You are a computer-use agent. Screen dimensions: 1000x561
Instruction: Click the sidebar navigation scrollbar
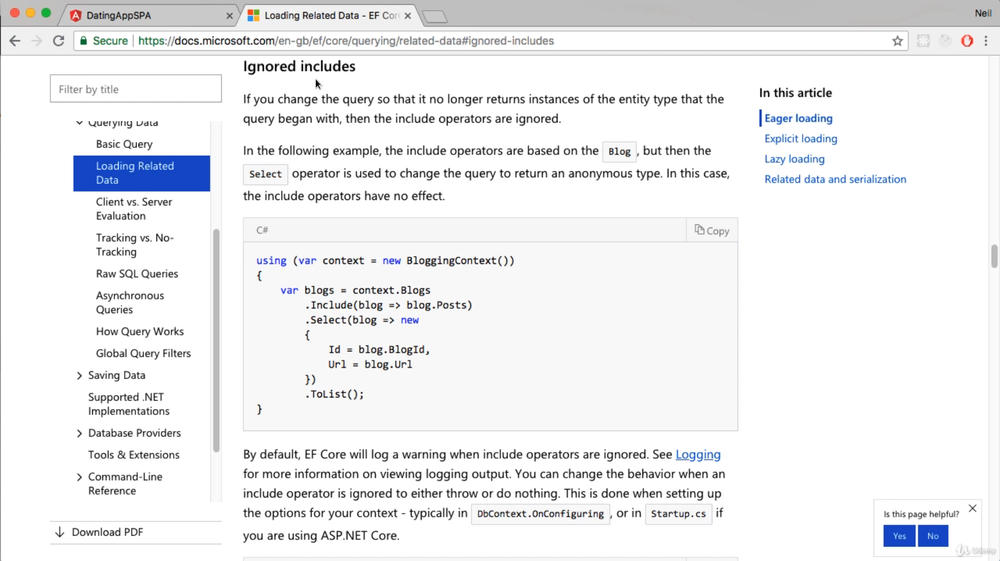(216, 340)
